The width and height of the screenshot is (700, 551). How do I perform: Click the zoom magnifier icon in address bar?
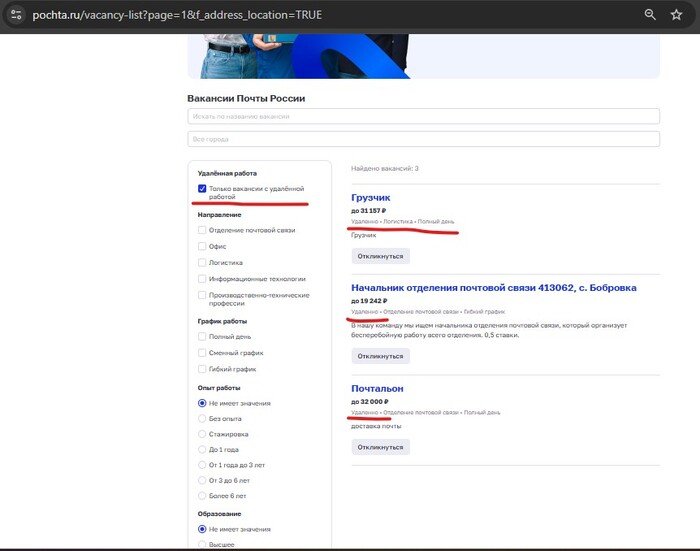(x=650, y=15)
